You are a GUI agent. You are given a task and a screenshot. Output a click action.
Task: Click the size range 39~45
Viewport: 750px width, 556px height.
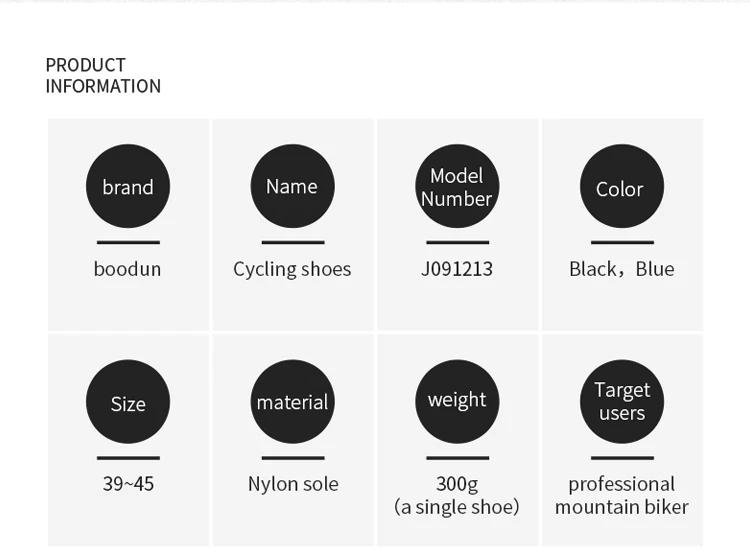128,484
